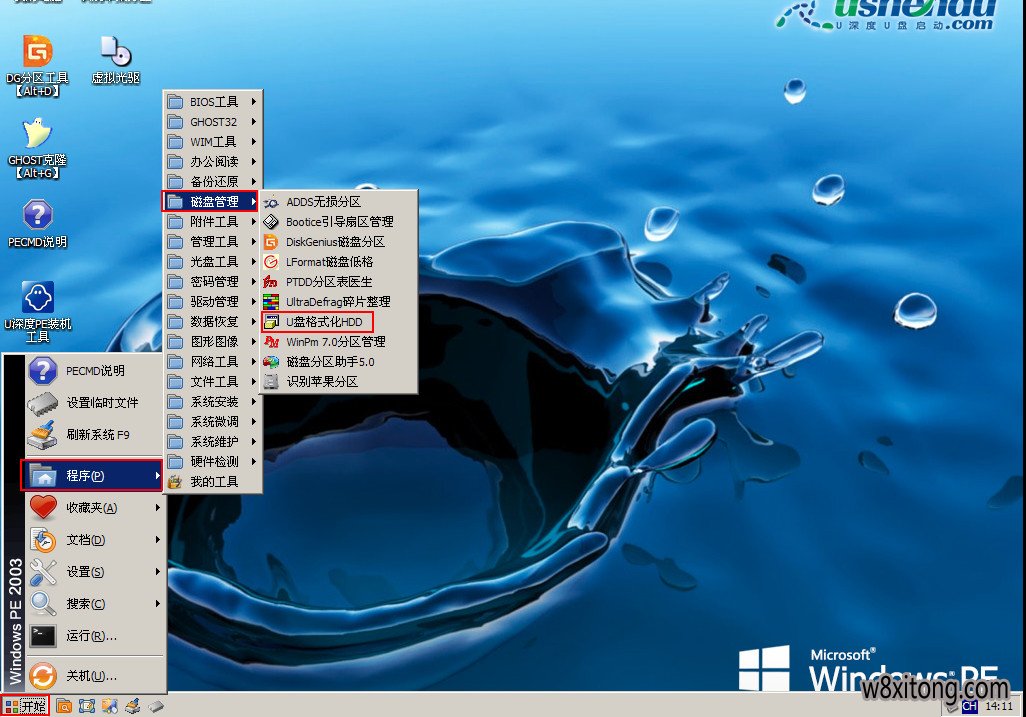The width and height of the screenshot is (1026, 717).
Task: Expand the 备份还原 submenu
Action: 213,181
